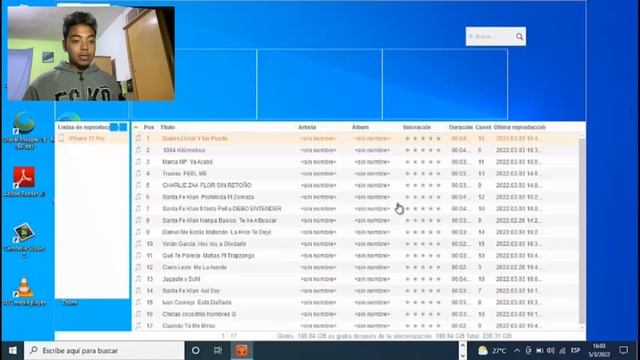640x360 pixels.
Task: Click the second blue button beside Listas de reproducción
Action: click(x=123, y=127)
